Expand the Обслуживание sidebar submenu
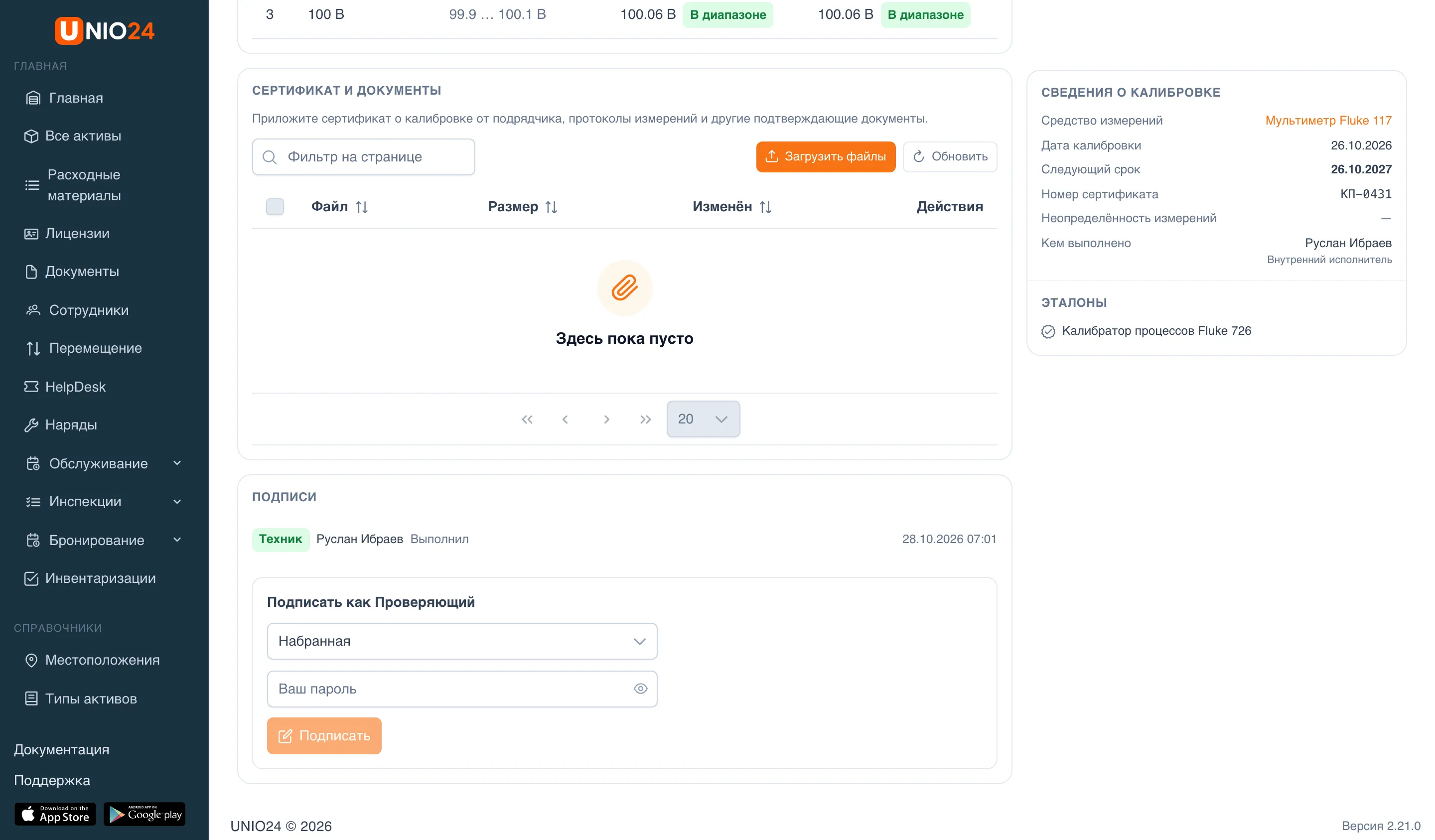 pyautogui.click(x=177, y=463)
